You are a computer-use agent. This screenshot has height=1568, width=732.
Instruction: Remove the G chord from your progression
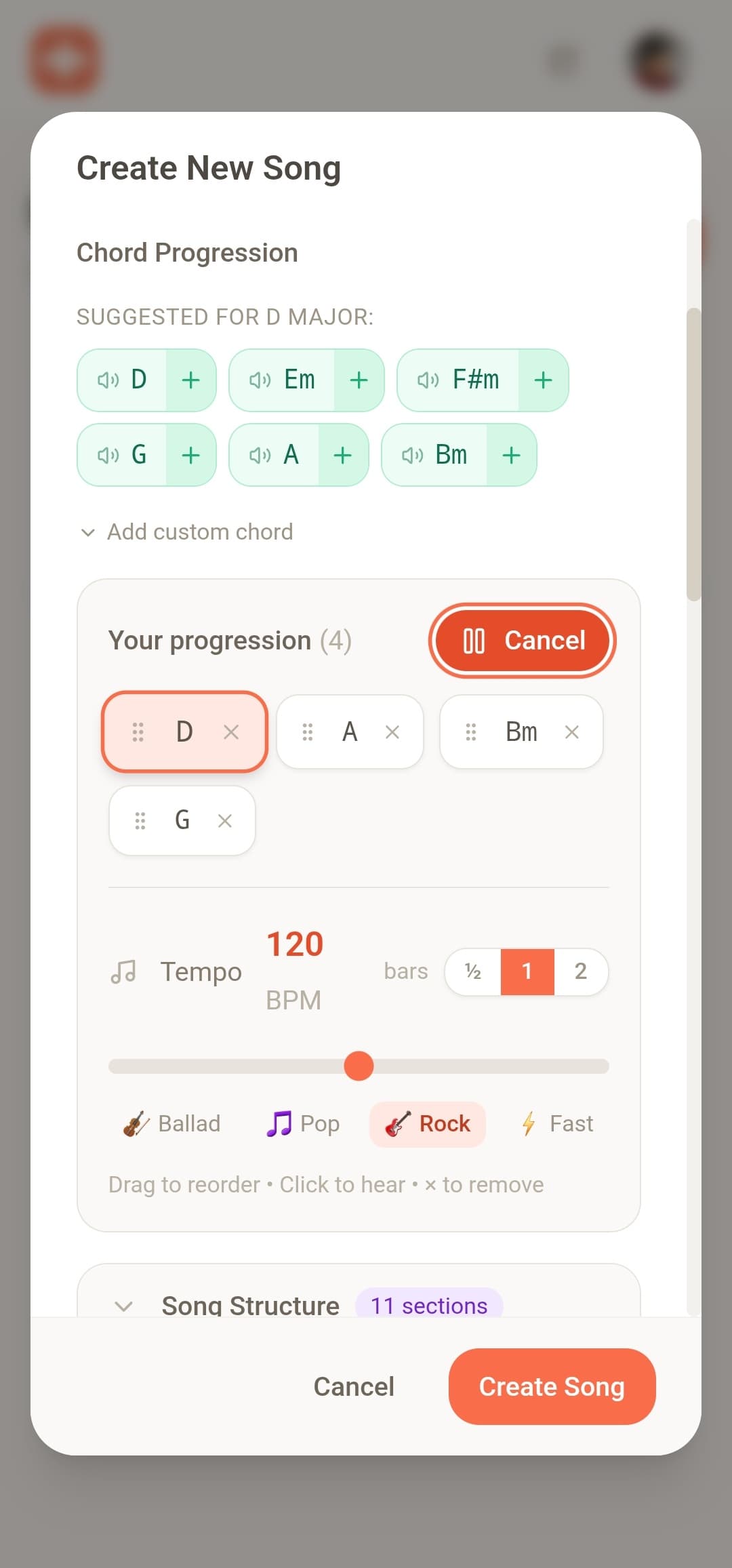[224, 820]
